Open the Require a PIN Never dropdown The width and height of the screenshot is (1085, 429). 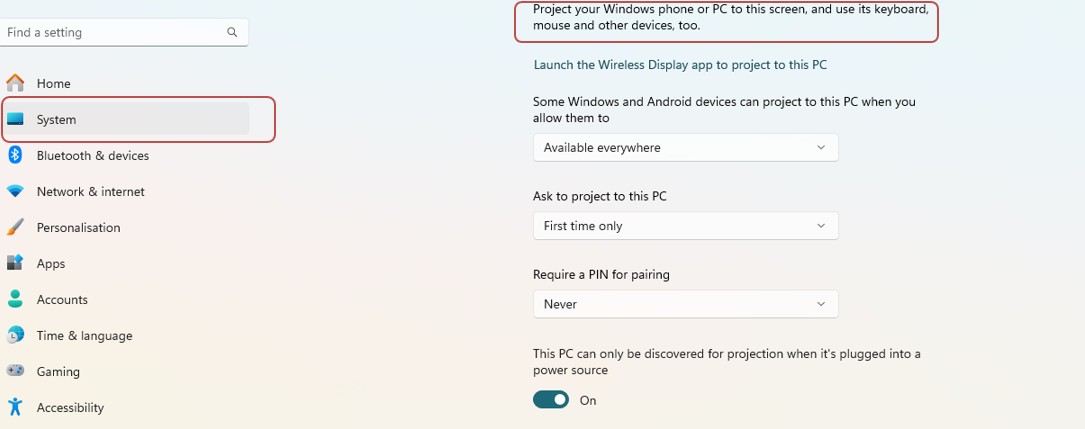(686, 304)
